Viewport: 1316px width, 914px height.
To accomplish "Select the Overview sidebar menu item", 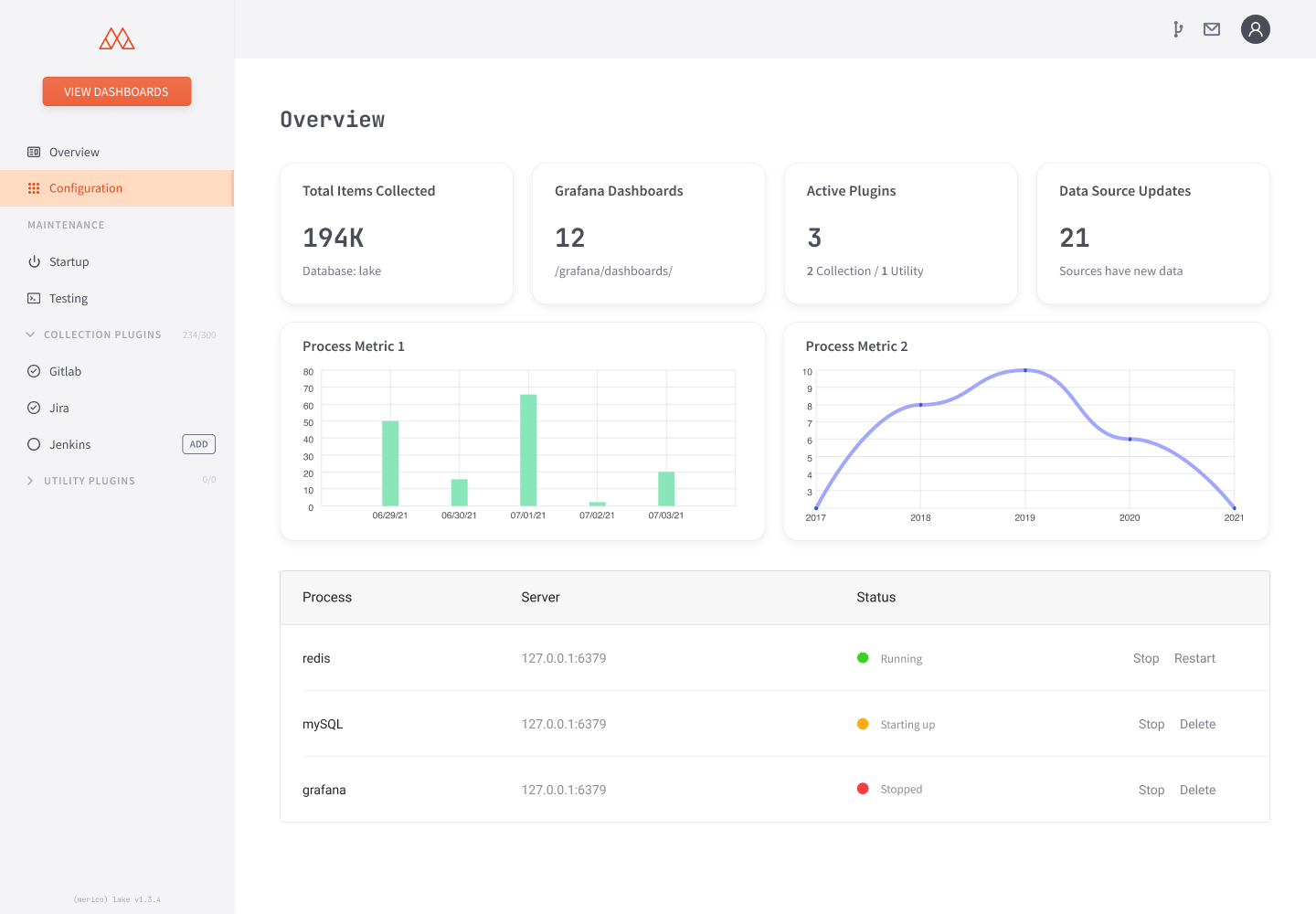I will pos(73,152).
